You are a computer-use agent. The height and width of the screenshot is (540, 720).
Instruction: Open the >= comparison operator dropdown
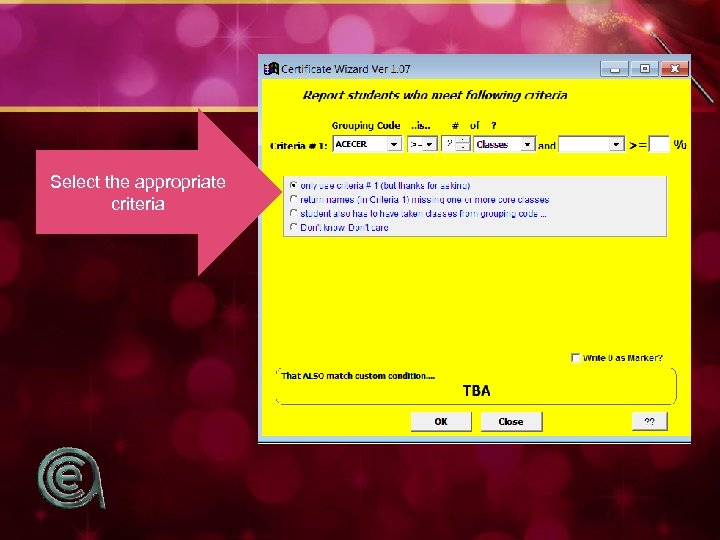pyautogui.click(x=429, y=145)
